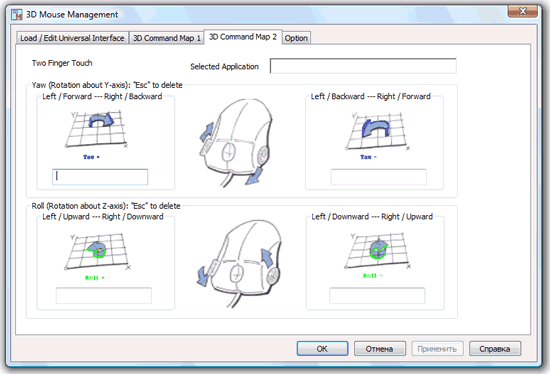Viewport: 550px width, 374px height.
Task: Click 'Left / Upward --- Right / Downward' label
Action: [x=103, y=217]
